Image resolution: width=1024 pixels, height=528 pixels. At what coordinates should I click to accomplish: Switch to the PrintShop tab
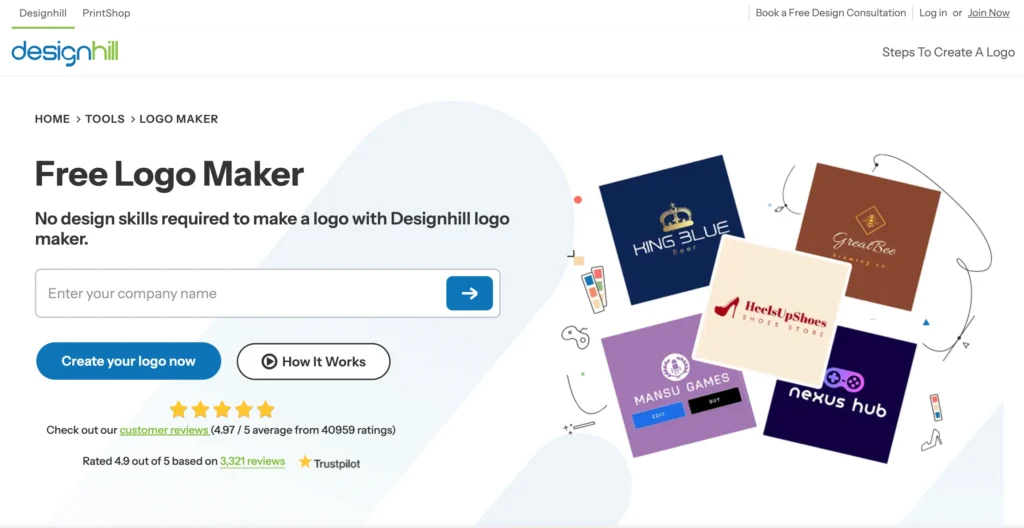point(106,13)
